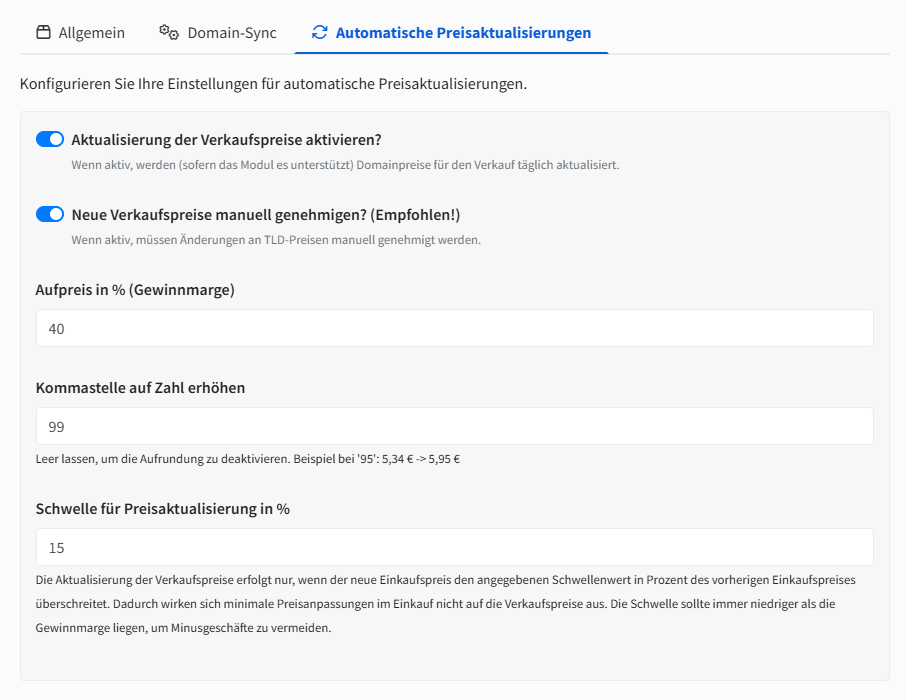Click the intro sentence 'Konfigurieren Sie Ihre Einstellungen'

click(273, 84)
